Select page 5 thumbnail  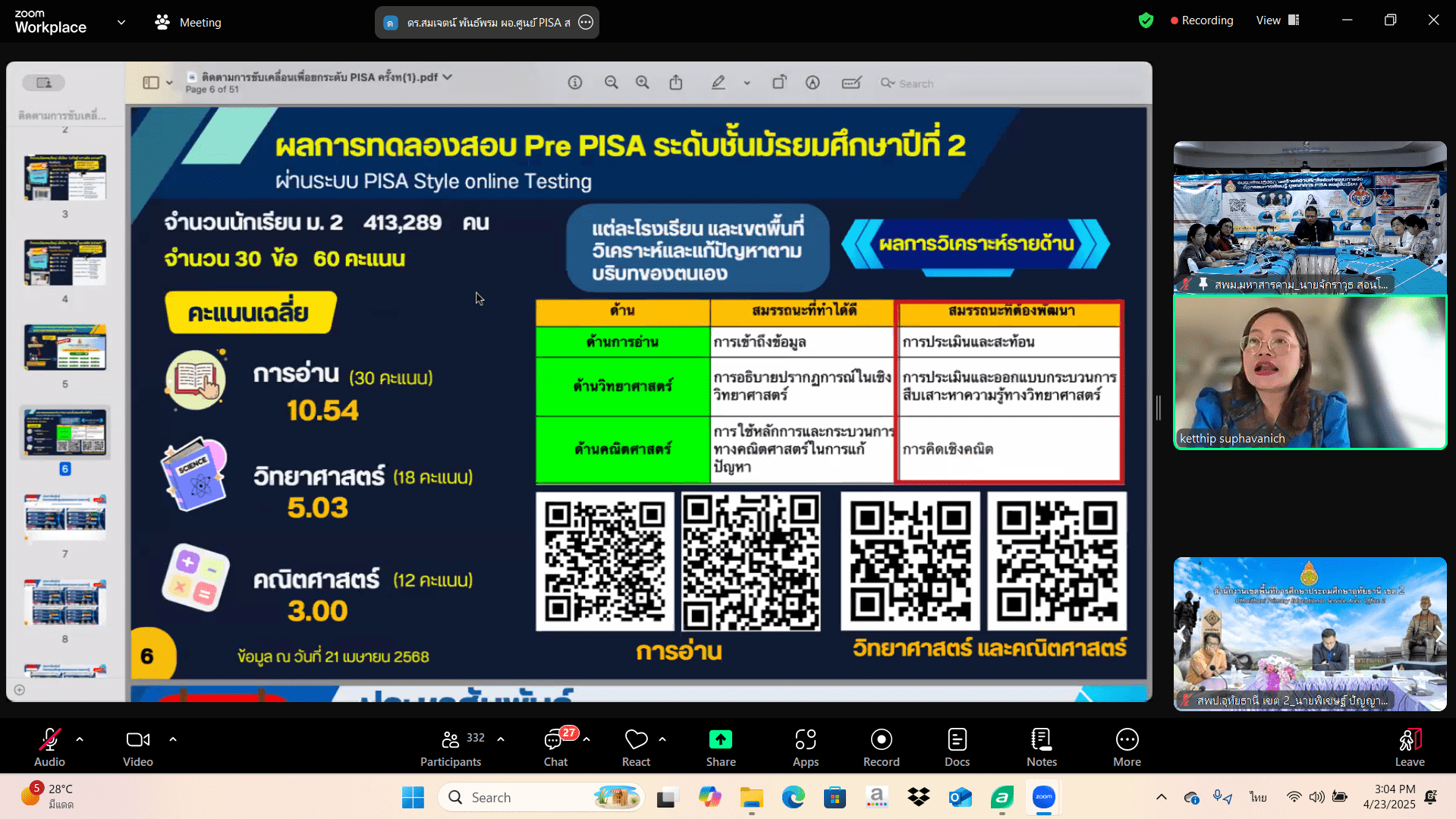[65, 348]
